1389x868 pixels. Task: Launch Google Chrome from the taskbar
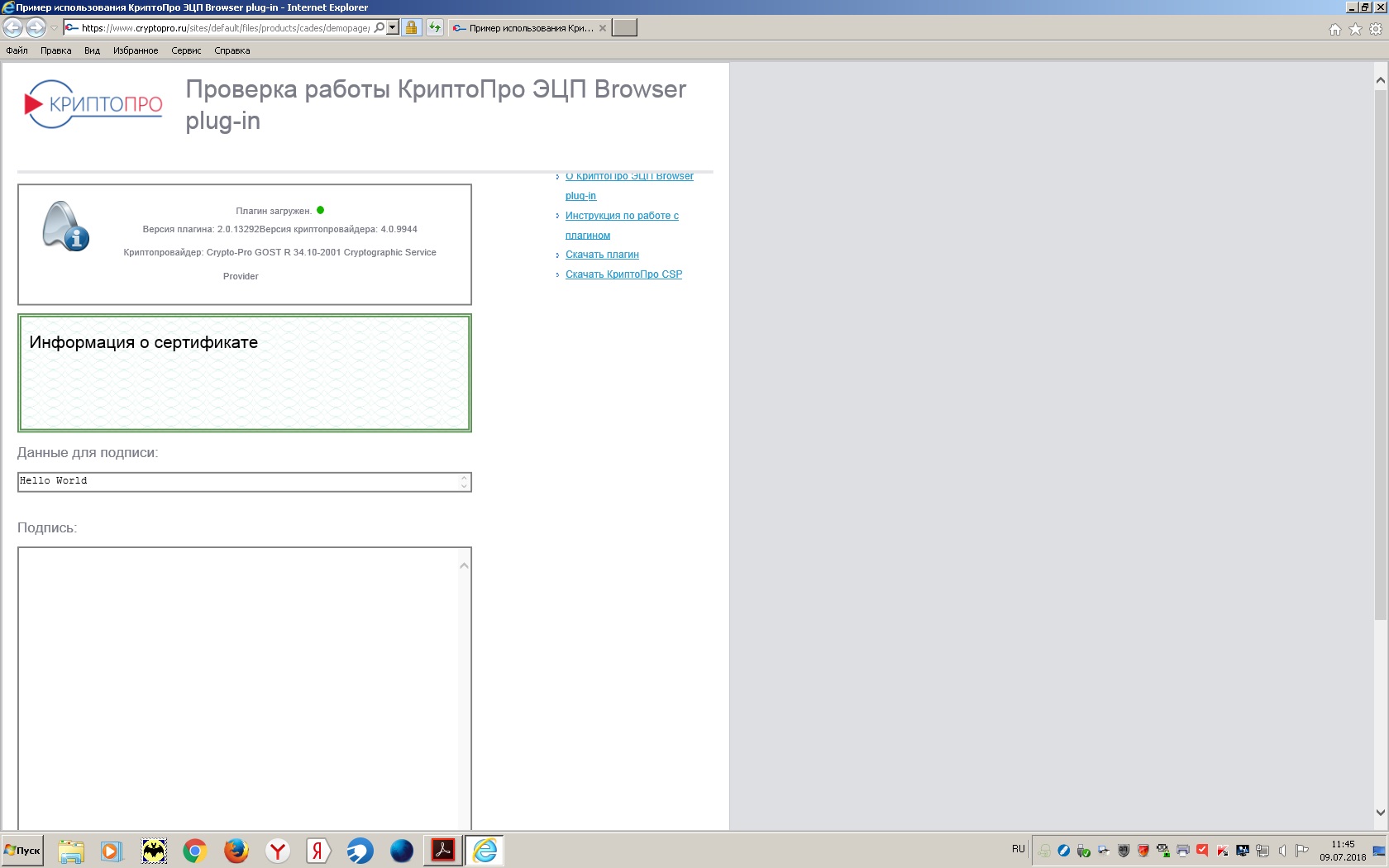[195, 851]
